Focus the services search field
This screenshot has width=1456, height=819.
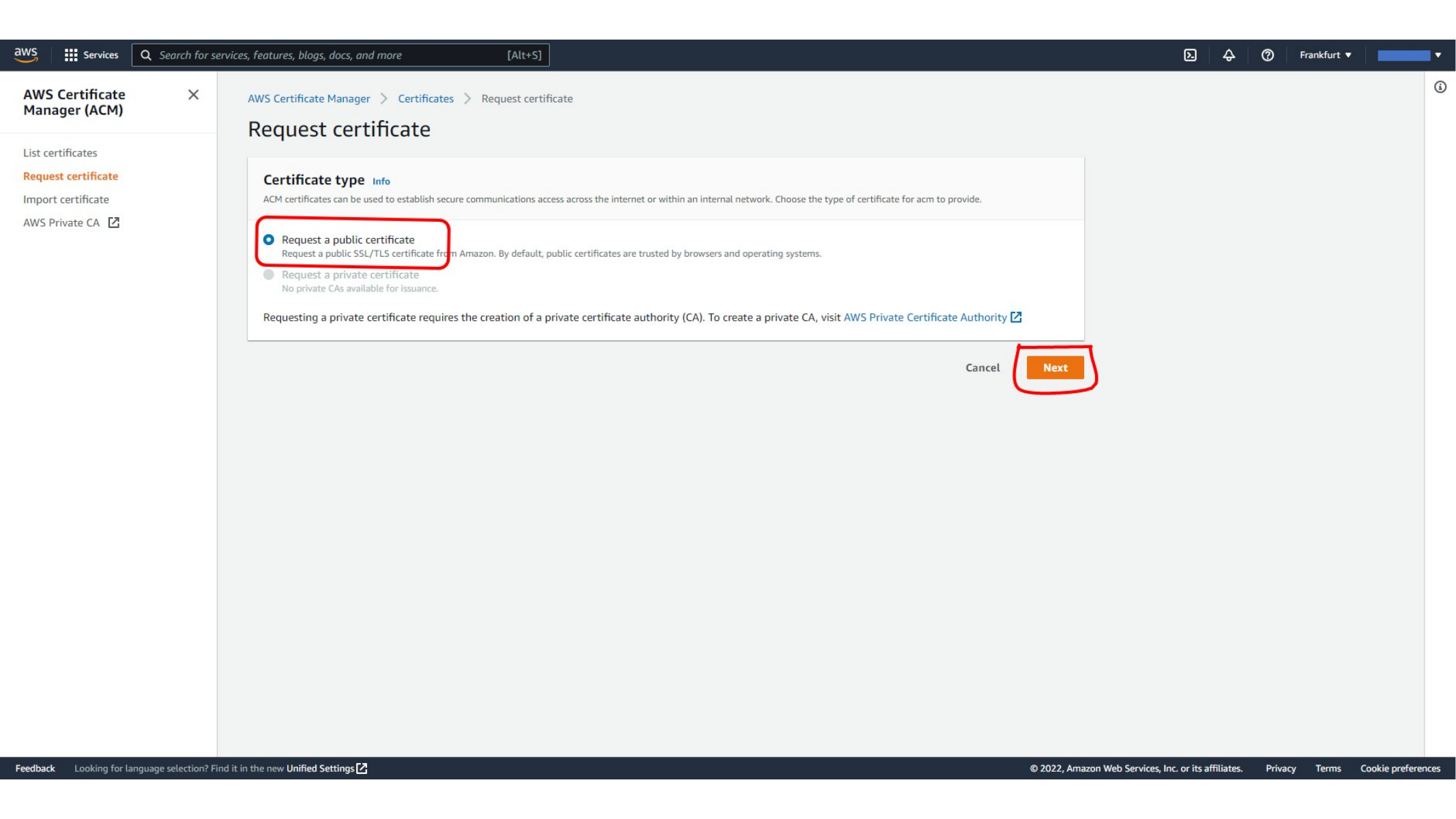pos(340,55)
